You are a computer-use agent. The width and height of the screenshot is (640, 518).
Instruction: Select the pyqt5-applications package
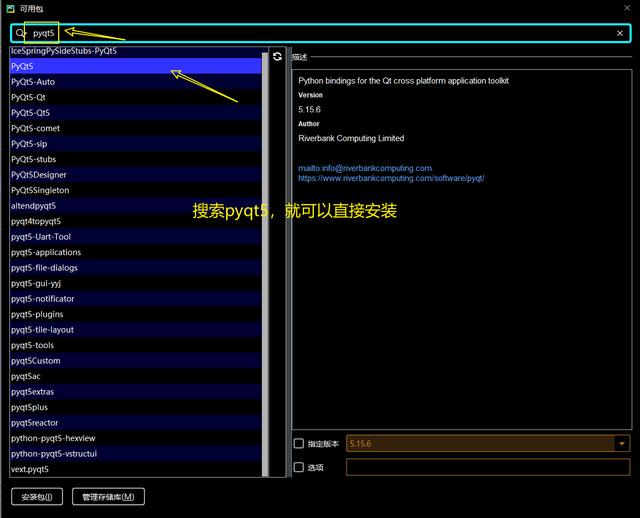(x=136, y=252)
